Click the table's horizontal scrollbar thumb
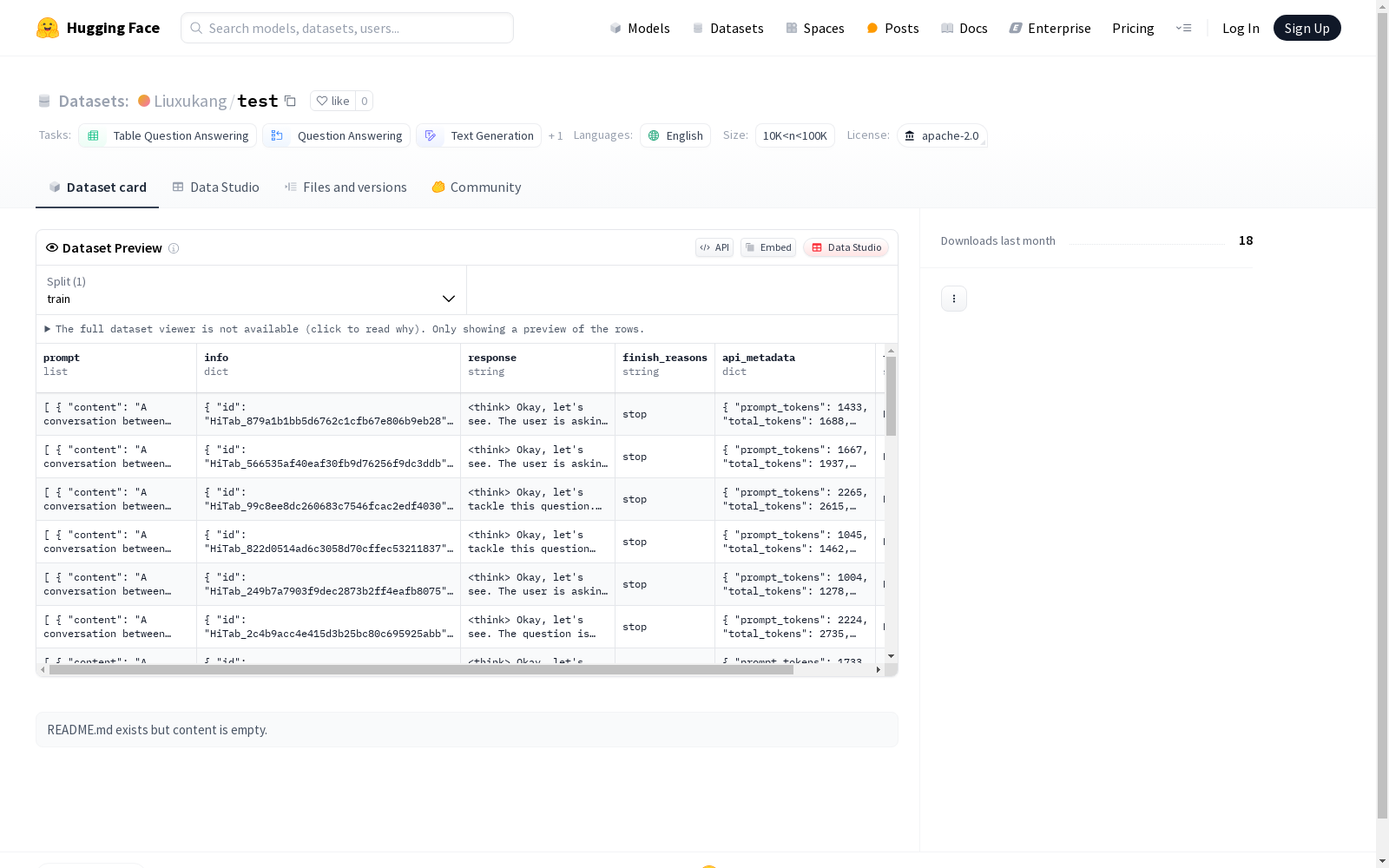1389x868 pixels. (x=421, y=670)
